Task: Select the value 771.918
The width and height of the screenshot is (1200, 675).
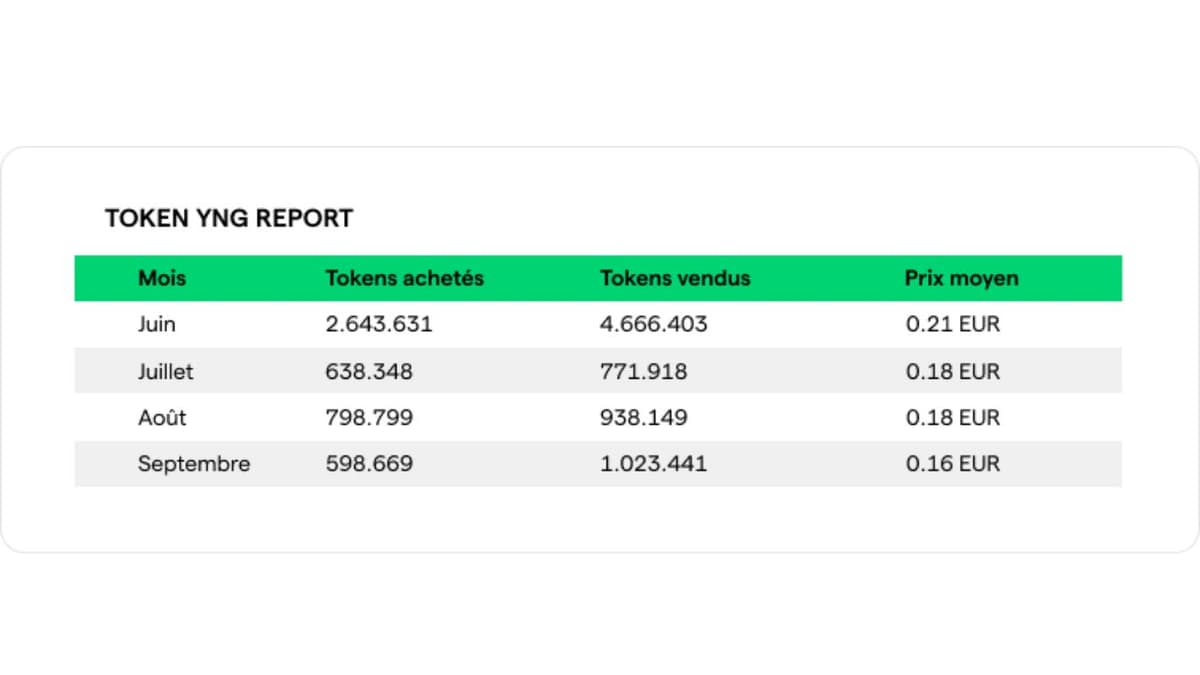Action: [x=644, y=371]
